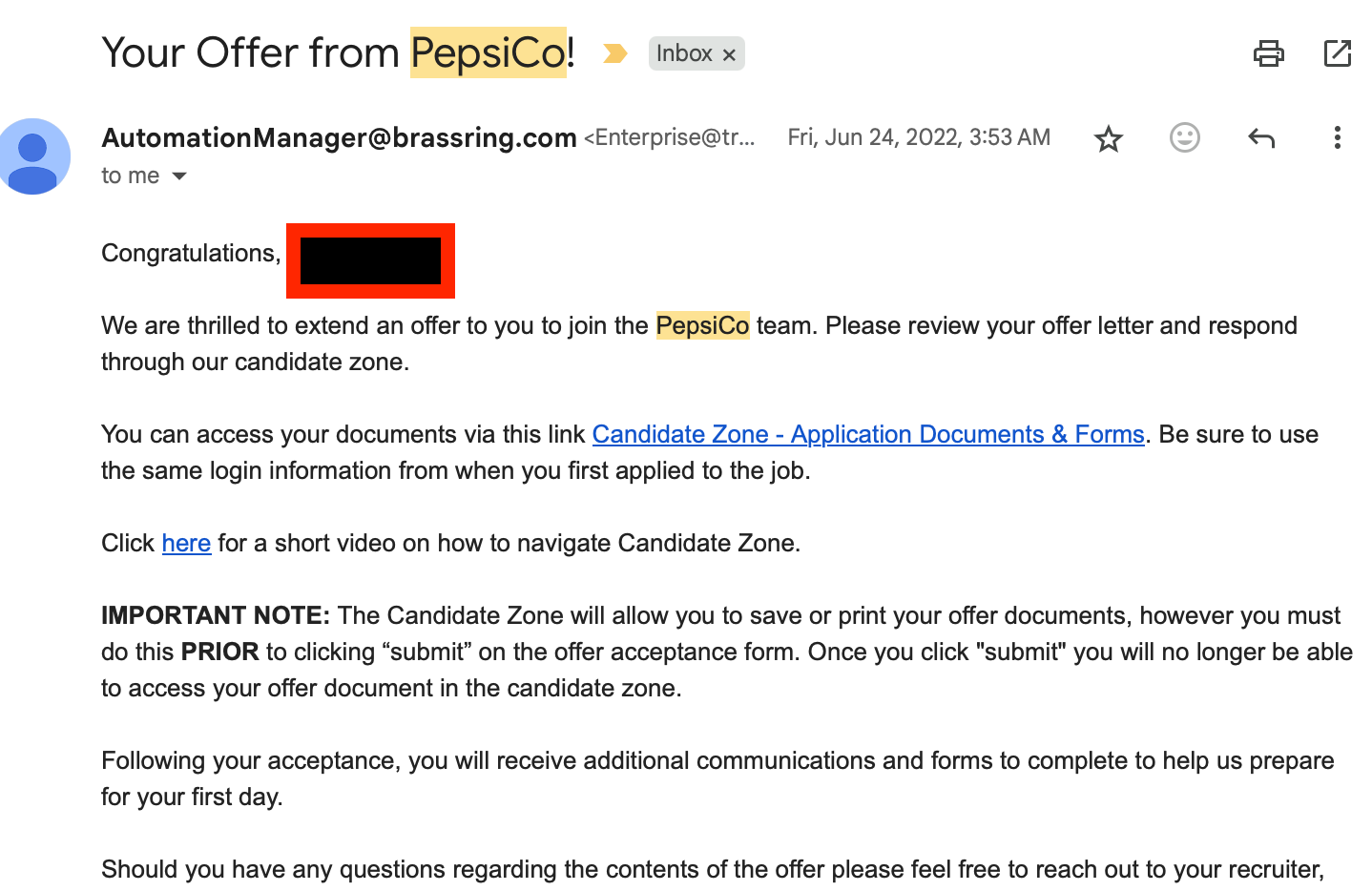The image size is (1372, 891).
Task: Star this PepsiCo offer email
Action: [x=1108, y=139]
